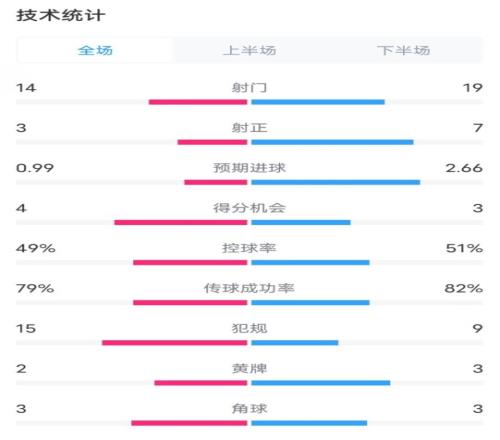
Task: Open the 下半场 tab
Action: click(x=404, y=50)
